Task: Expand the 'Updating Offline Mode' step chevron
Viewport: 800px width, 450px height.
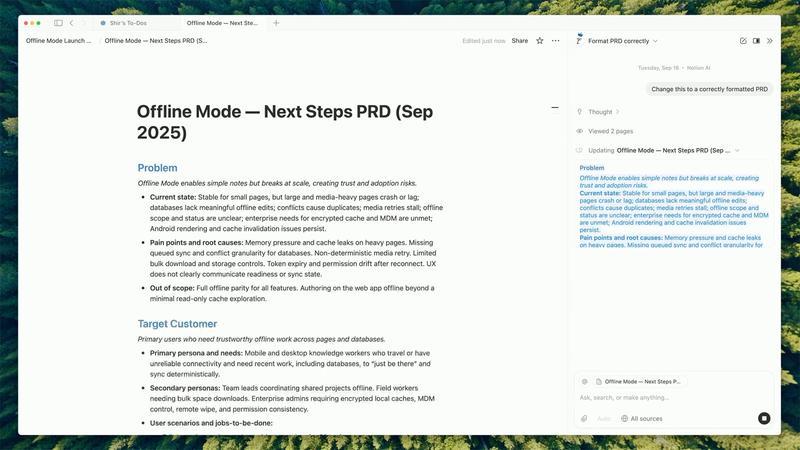Action: coord(737,150)
